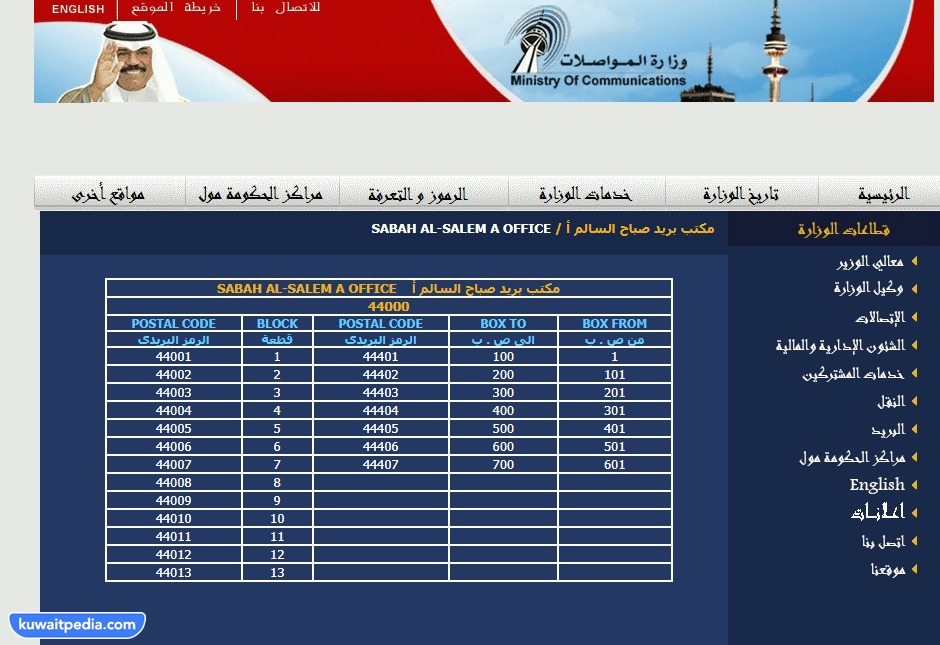The image size is (940, 645).
Task: Open الرموز و التعرفة menu item
Action: tap(418, 194)
